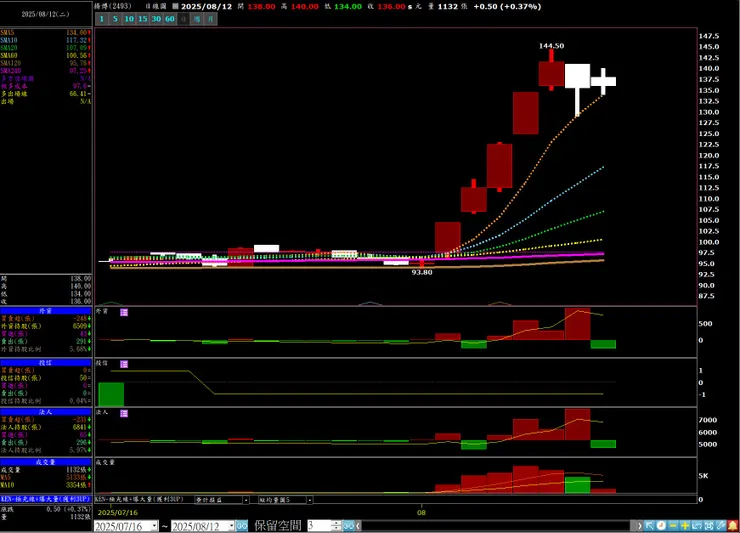
Task: Click the KEN strategy blue header at left
Action: click(x=46, y=499)
